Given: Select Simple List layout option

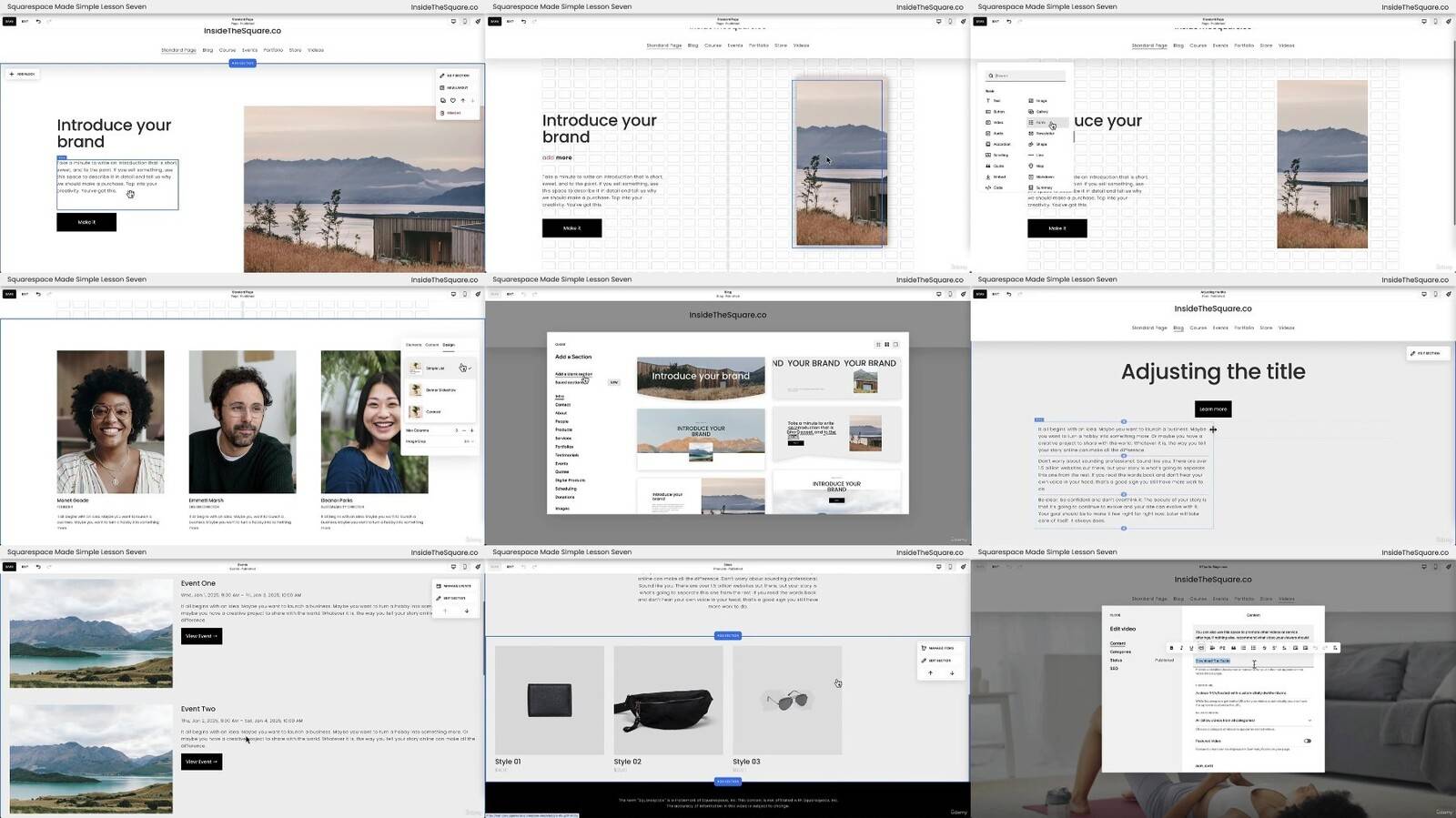Looking at the screenshot, I should tap(435, 369).
